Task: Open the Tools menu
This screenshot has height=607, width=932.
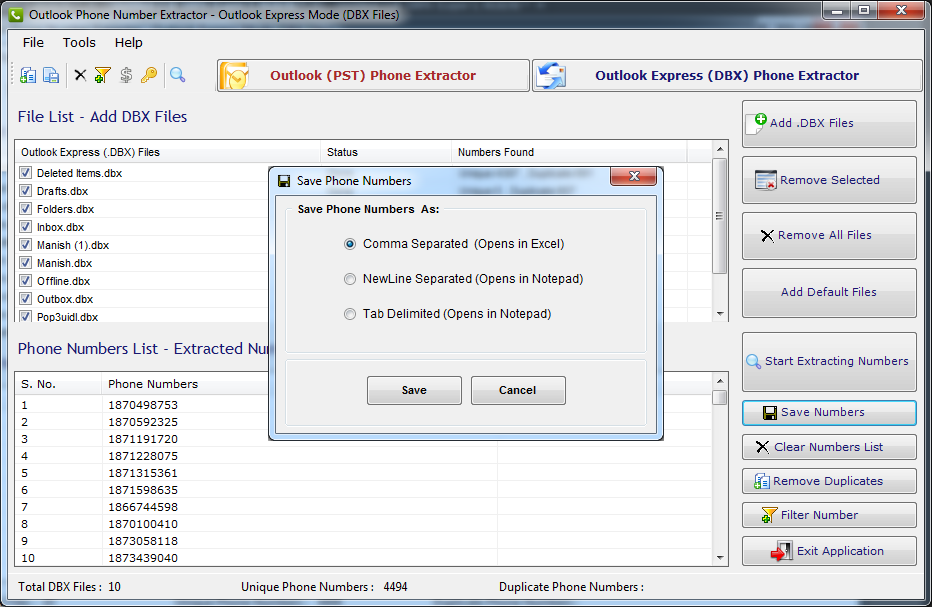Action: coord(79,43)
